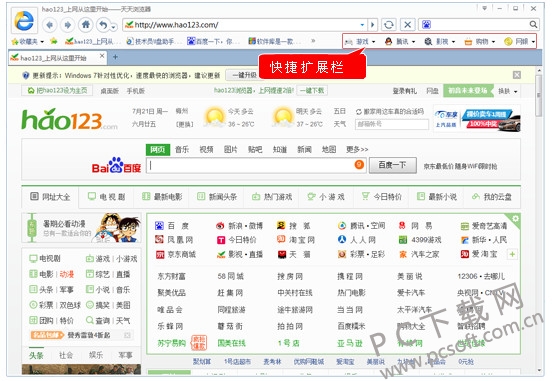556x381 pixels.
Task: Click the tomorrow weather sun icon
Action: pyautogui.click(x=283, y=117)
